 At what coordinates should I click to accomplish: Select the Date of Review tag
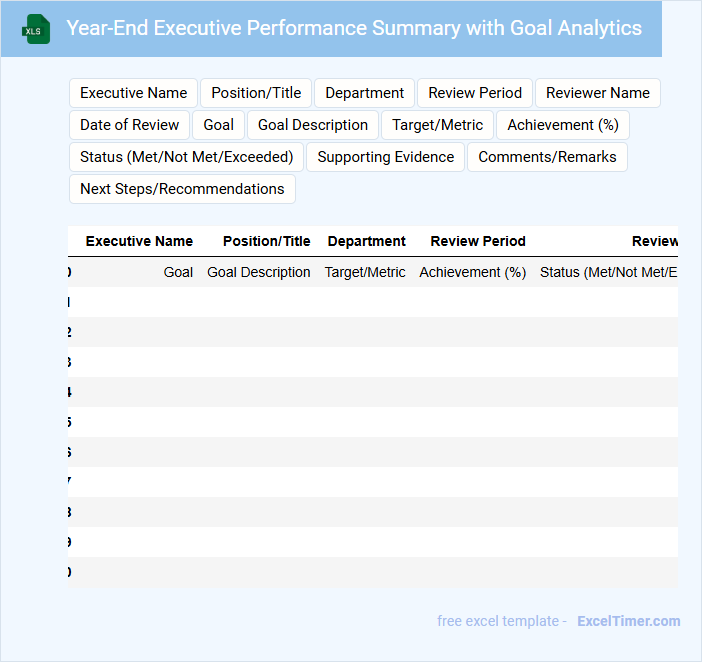(x=130, y=125)
